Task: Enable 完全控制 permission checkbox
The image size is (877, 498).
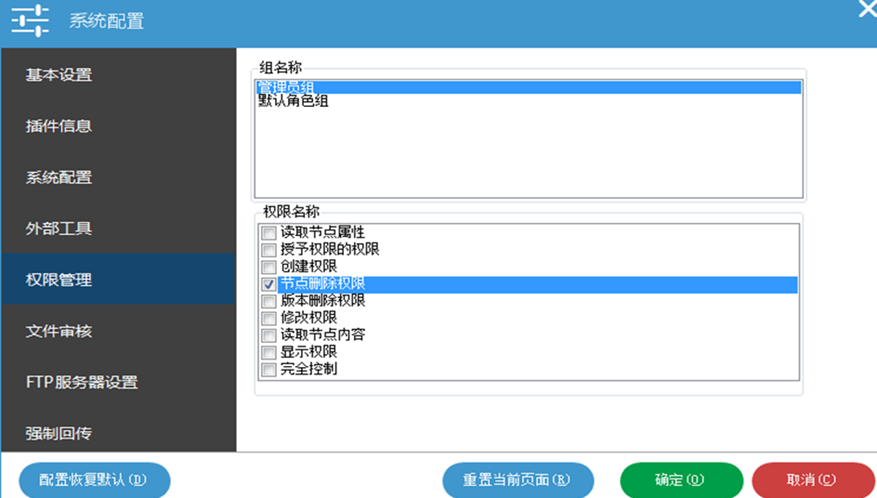Action: [x=268, y=369]
